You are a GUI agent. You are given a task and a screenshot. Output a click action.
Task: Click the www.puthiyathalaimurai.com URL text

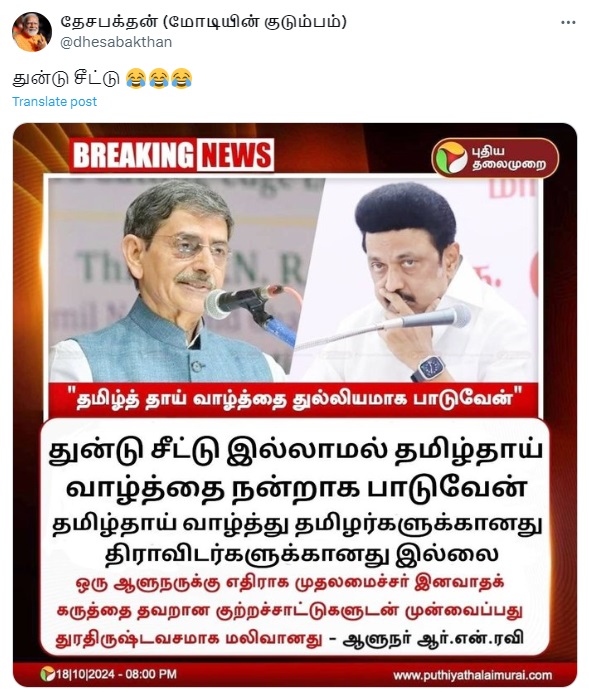coord(472,675)
